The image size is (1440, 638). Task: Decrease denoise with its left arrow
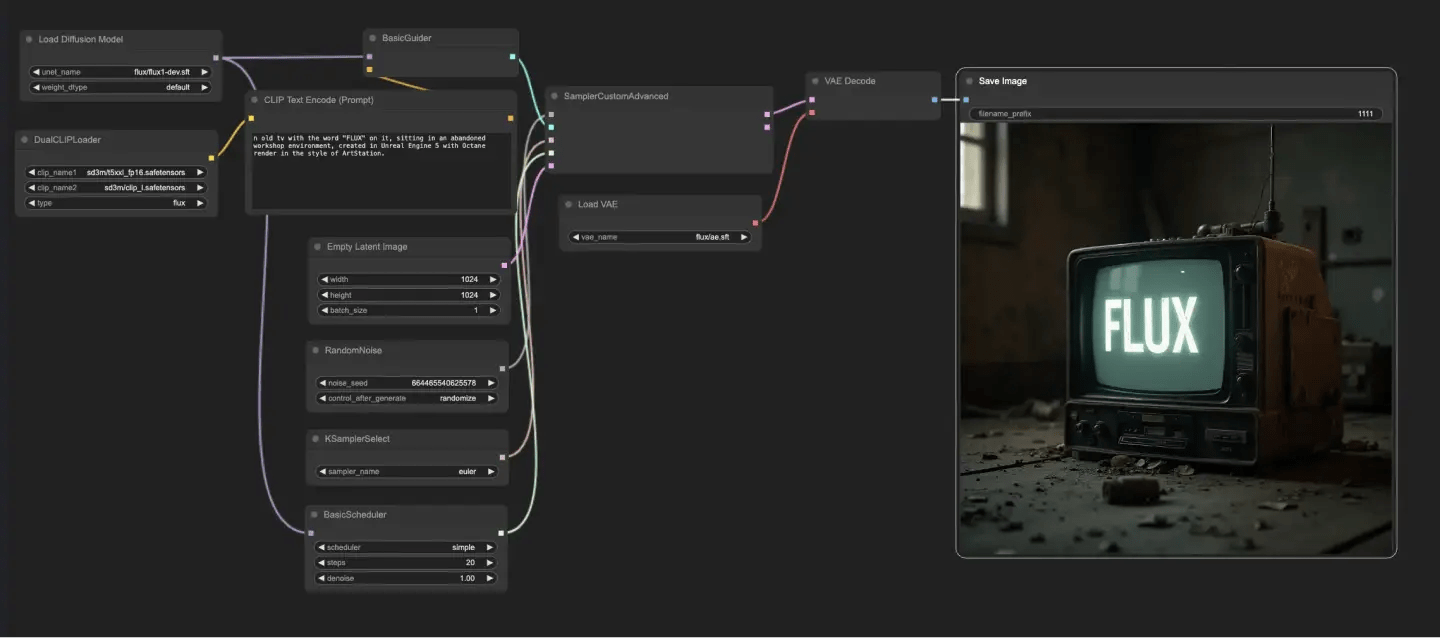point(321,578)
